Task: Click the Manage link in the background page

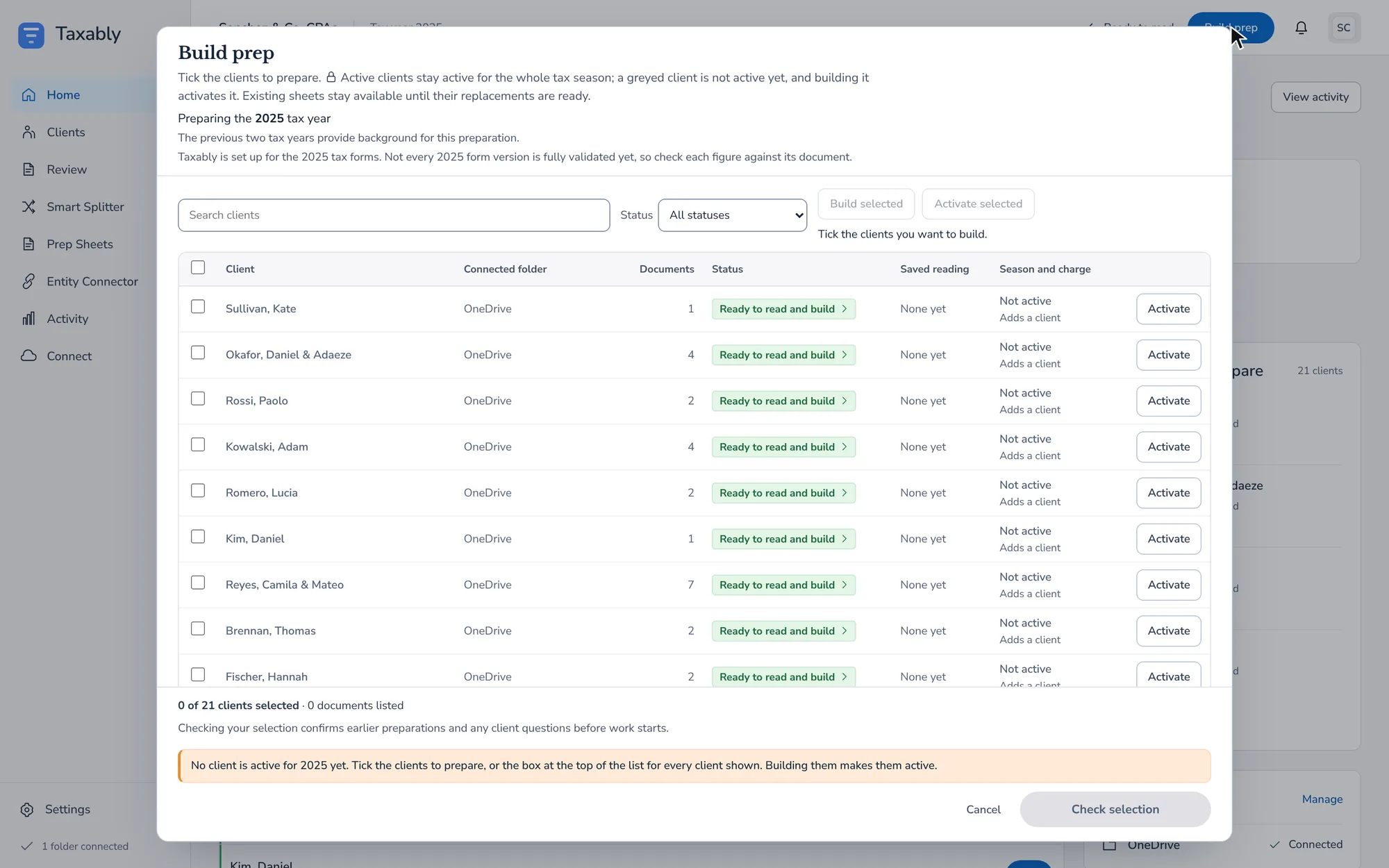Action: (1322, 799)
